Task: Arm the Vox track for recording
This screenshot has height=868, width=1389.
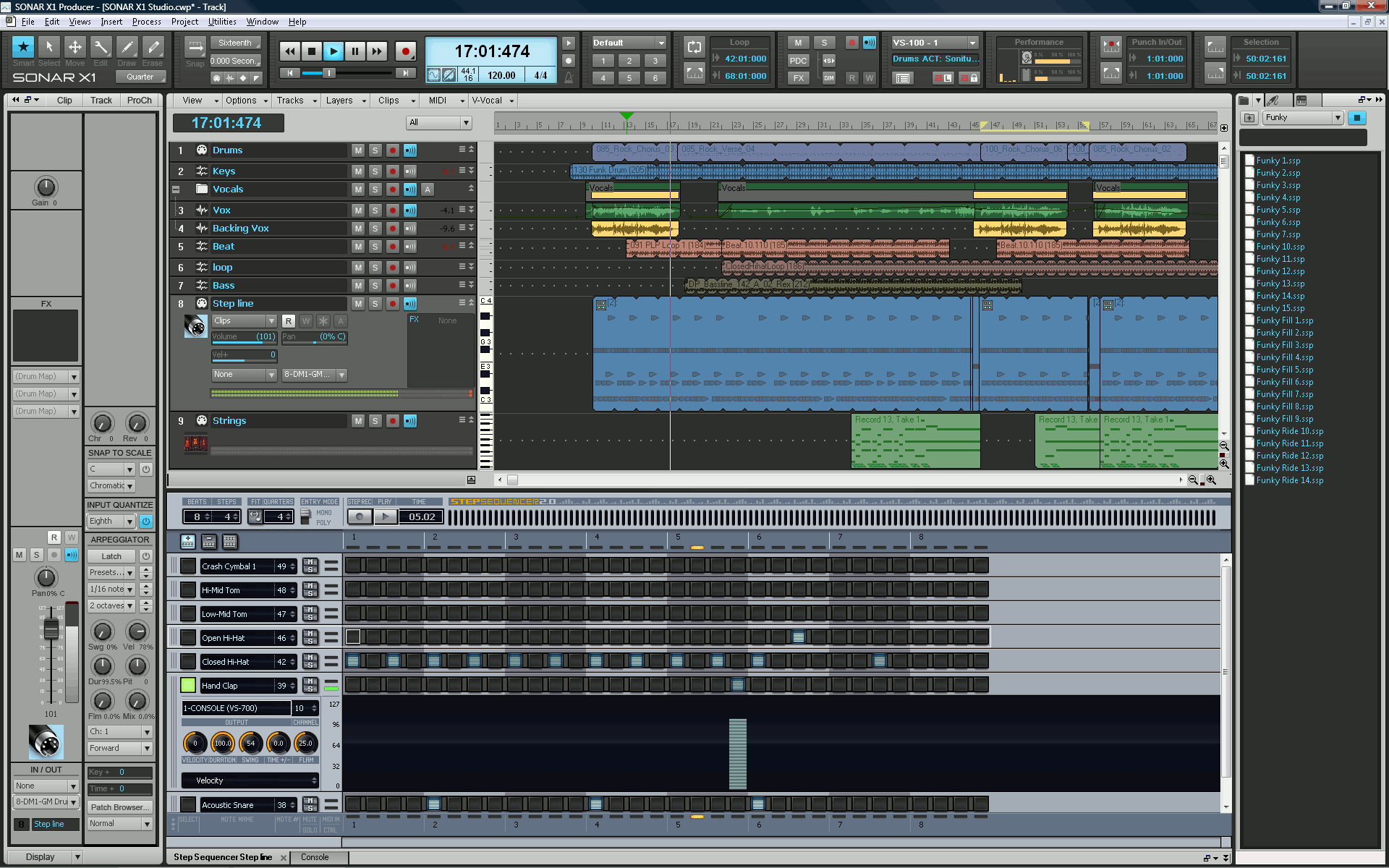Action: coord(392,210)
